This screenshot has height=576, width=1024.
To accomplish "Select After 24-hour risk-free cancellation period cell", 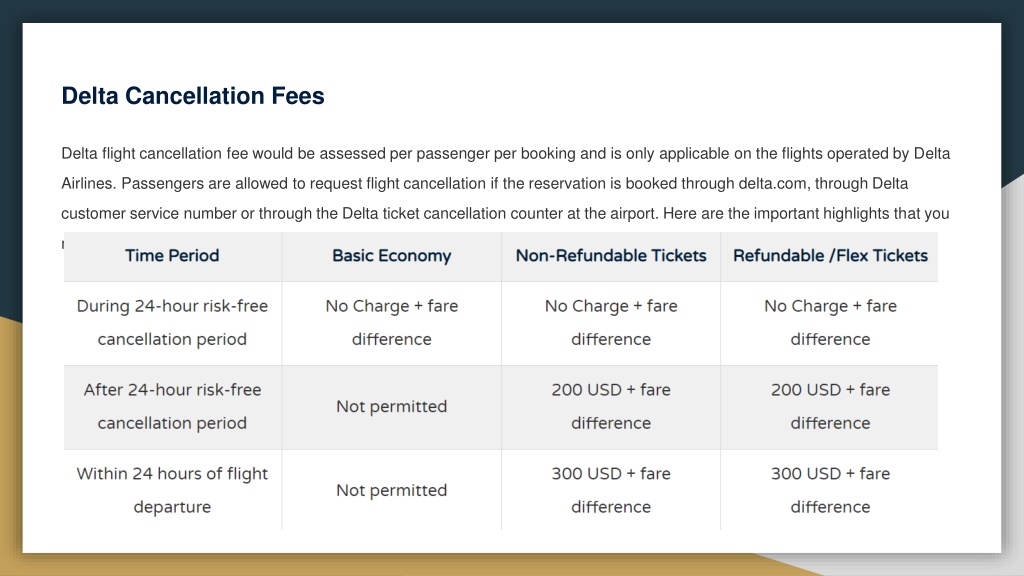I will coord(172,407).
